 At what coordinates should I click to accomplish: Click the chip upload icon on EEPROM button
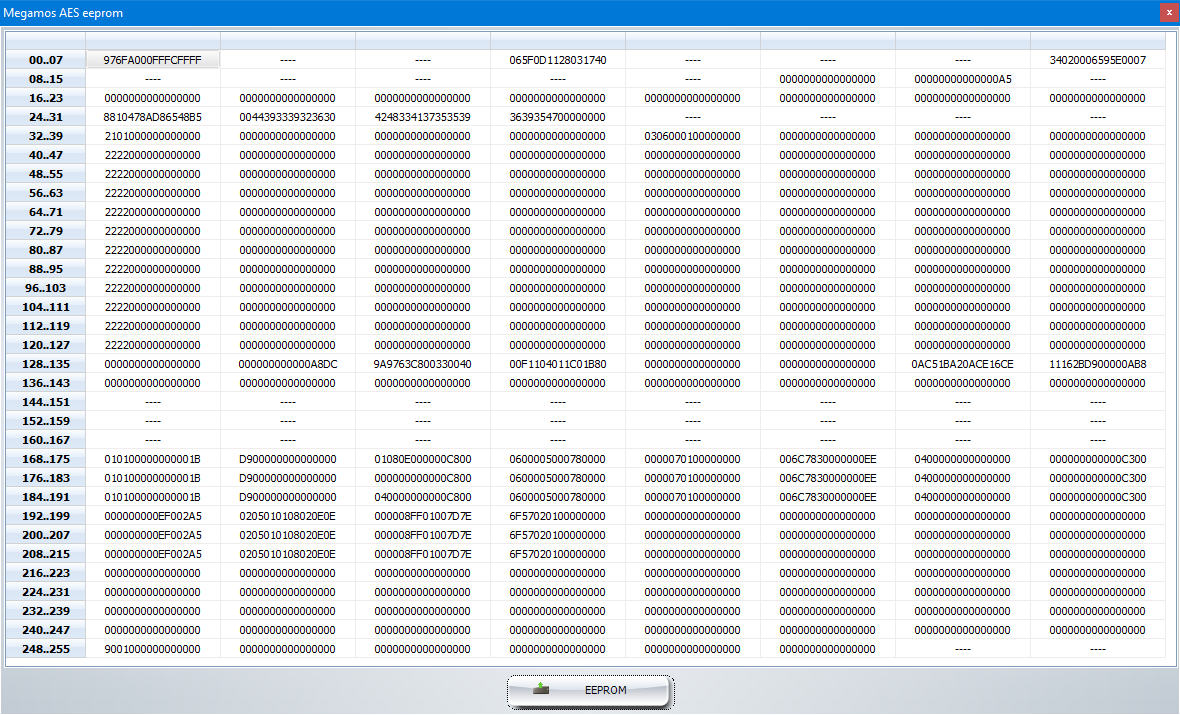pos(540,689)
